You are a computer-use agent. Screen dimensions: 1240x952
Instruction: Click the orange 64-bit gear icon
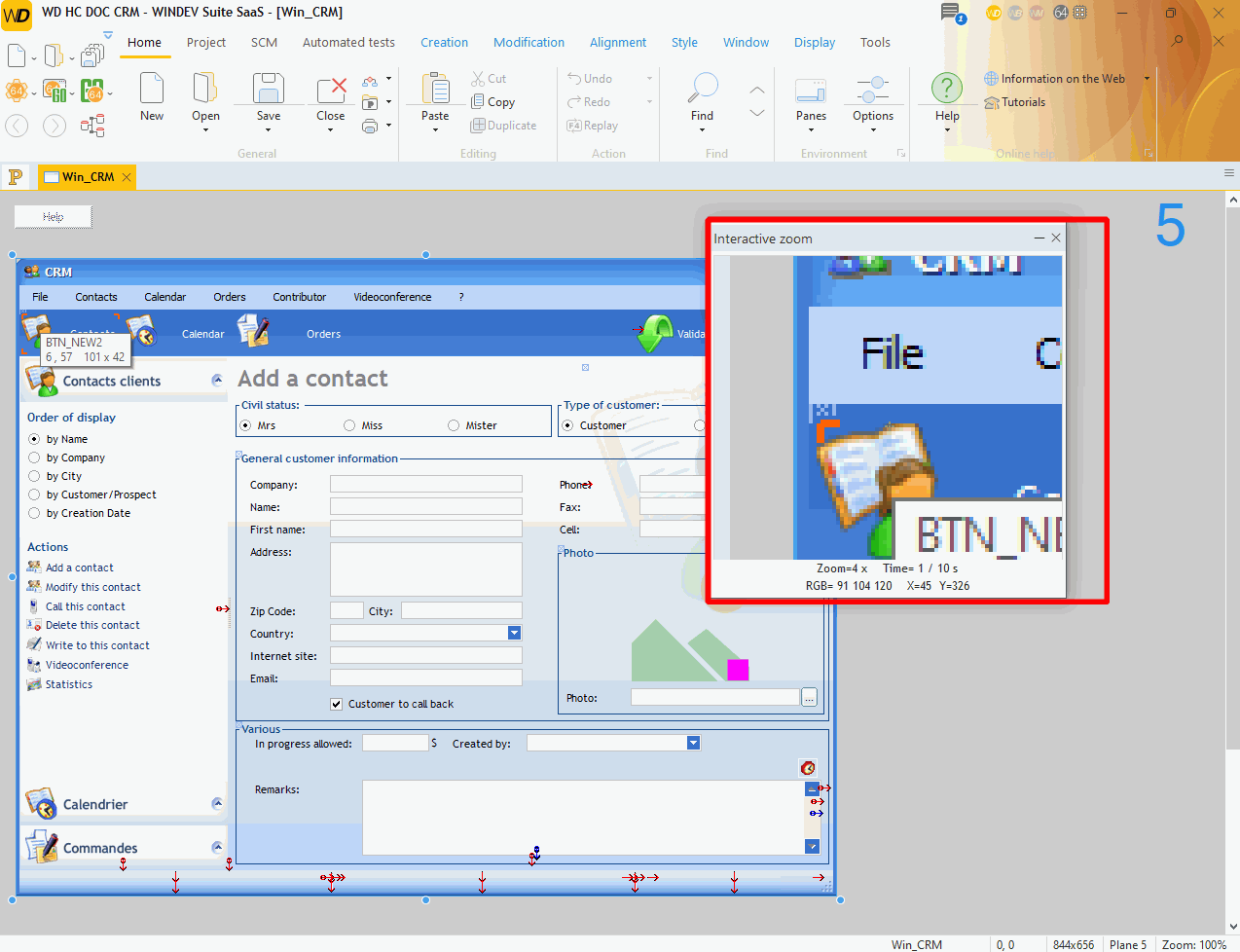point(17,92)
